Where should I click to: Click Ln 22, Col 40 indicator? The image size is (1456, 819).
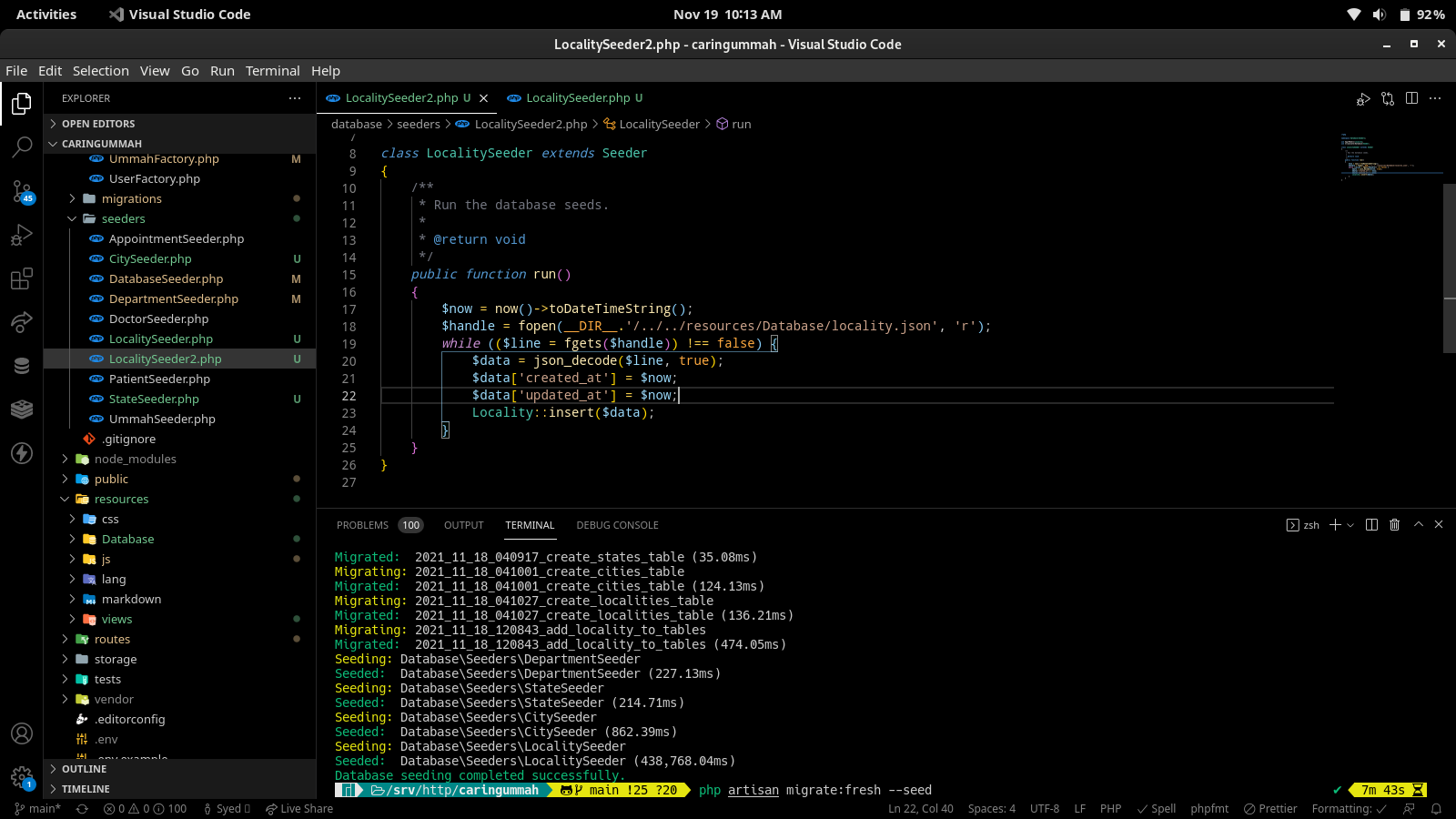[921, 809]
